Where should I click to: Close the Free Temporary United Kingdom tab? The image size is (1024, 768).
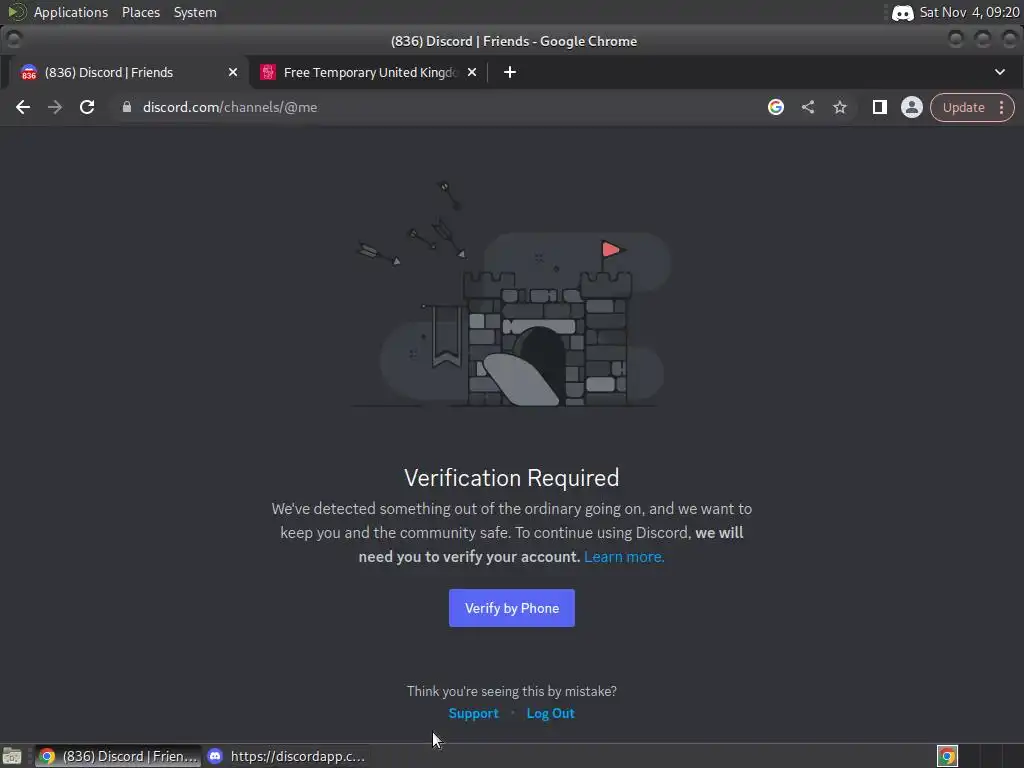pos(472,72)
